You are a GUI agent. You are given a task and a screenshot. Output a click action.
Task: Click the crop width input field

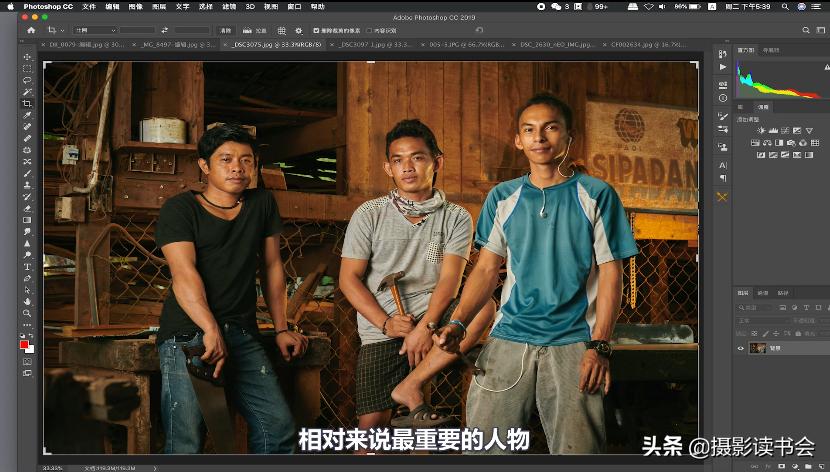(x=138, y=30)
